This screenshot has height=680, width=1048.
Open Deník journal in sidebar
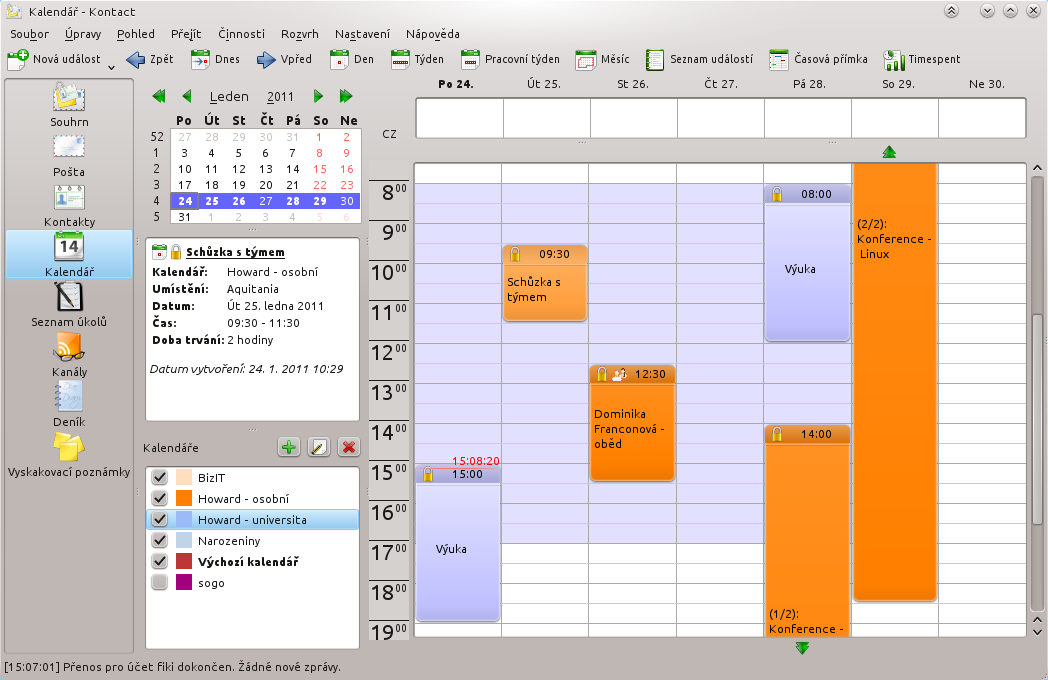point(69,403)
